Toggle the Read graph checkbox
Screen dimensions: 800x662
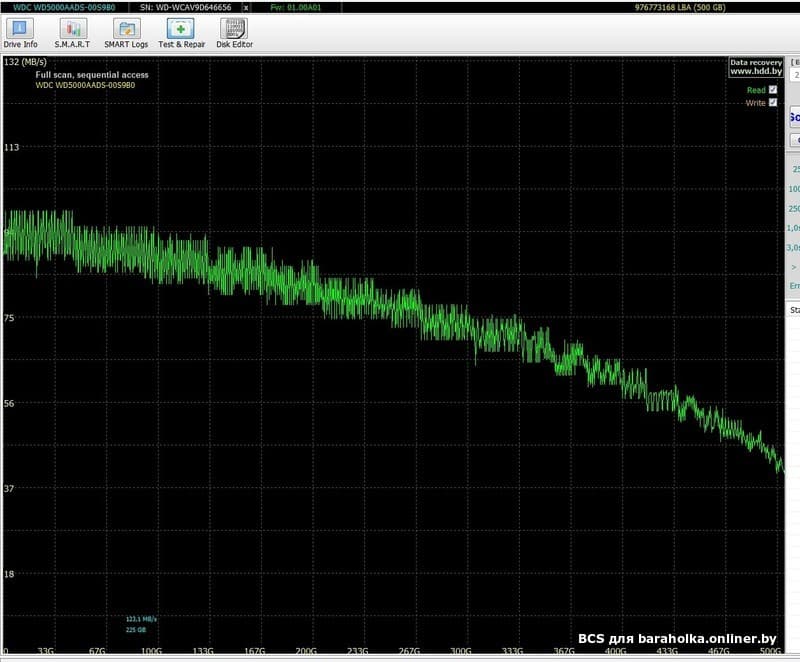[x=773, y=90]
